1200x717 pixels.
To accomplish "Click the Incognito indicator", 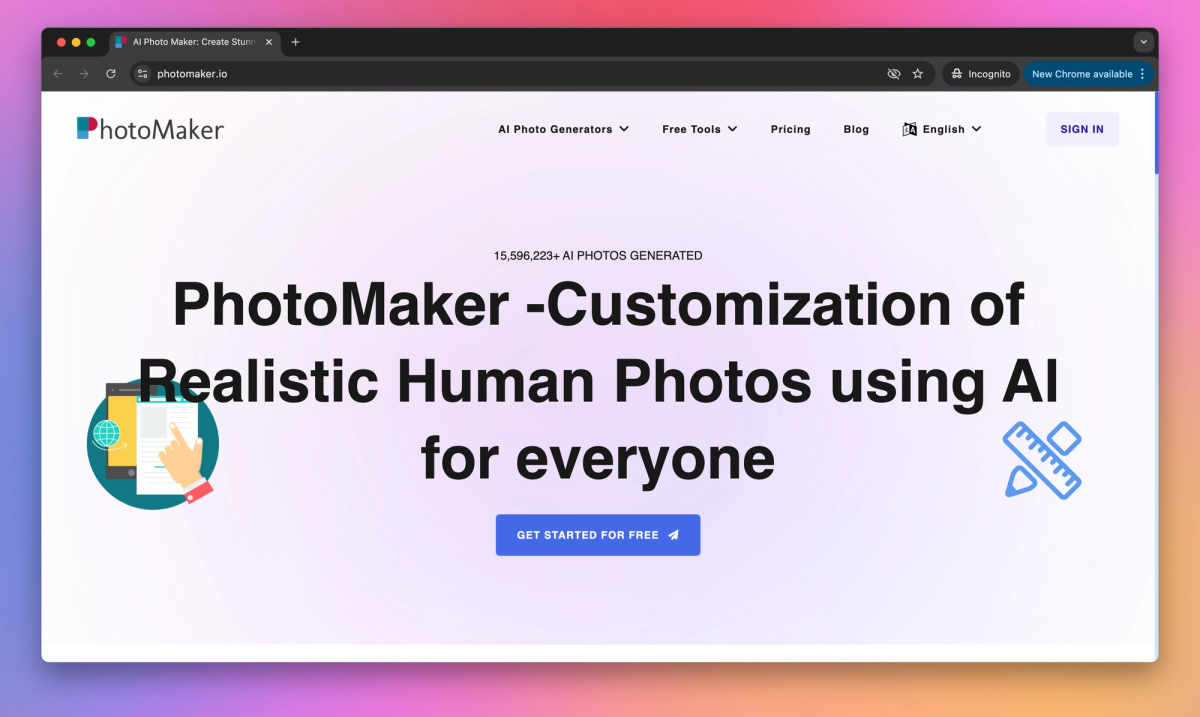I will [x=980, y=74].
